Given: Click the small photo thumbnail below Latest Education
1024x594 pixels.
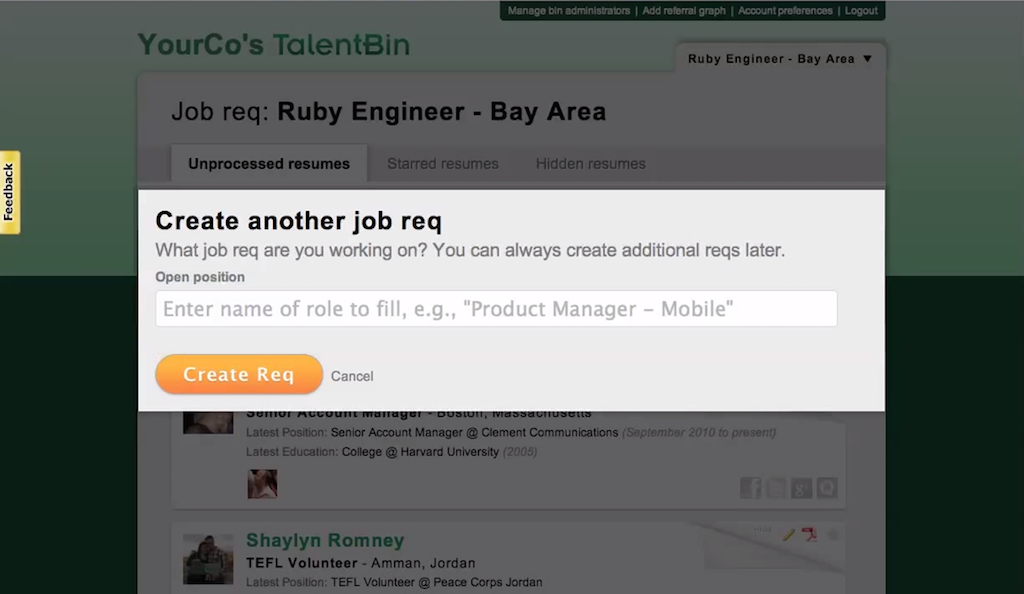Looking at the screenshot, I should tap(262, 484).
